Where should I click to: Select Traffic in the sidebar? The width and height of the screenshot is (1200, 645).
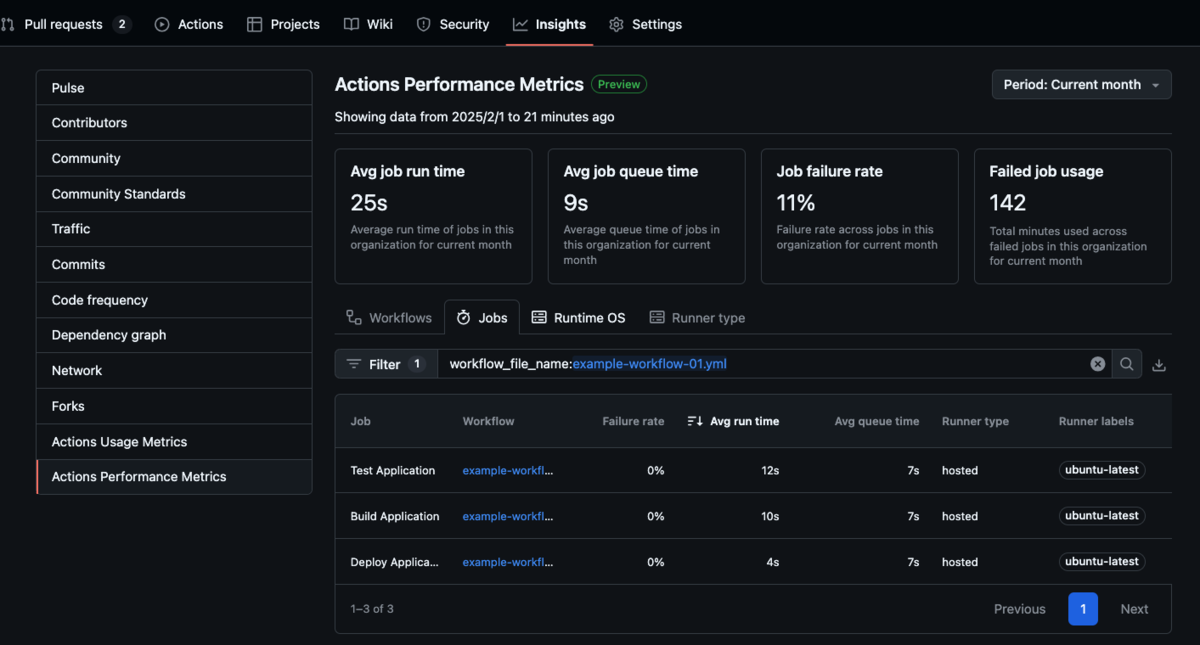tap(174, 229)
